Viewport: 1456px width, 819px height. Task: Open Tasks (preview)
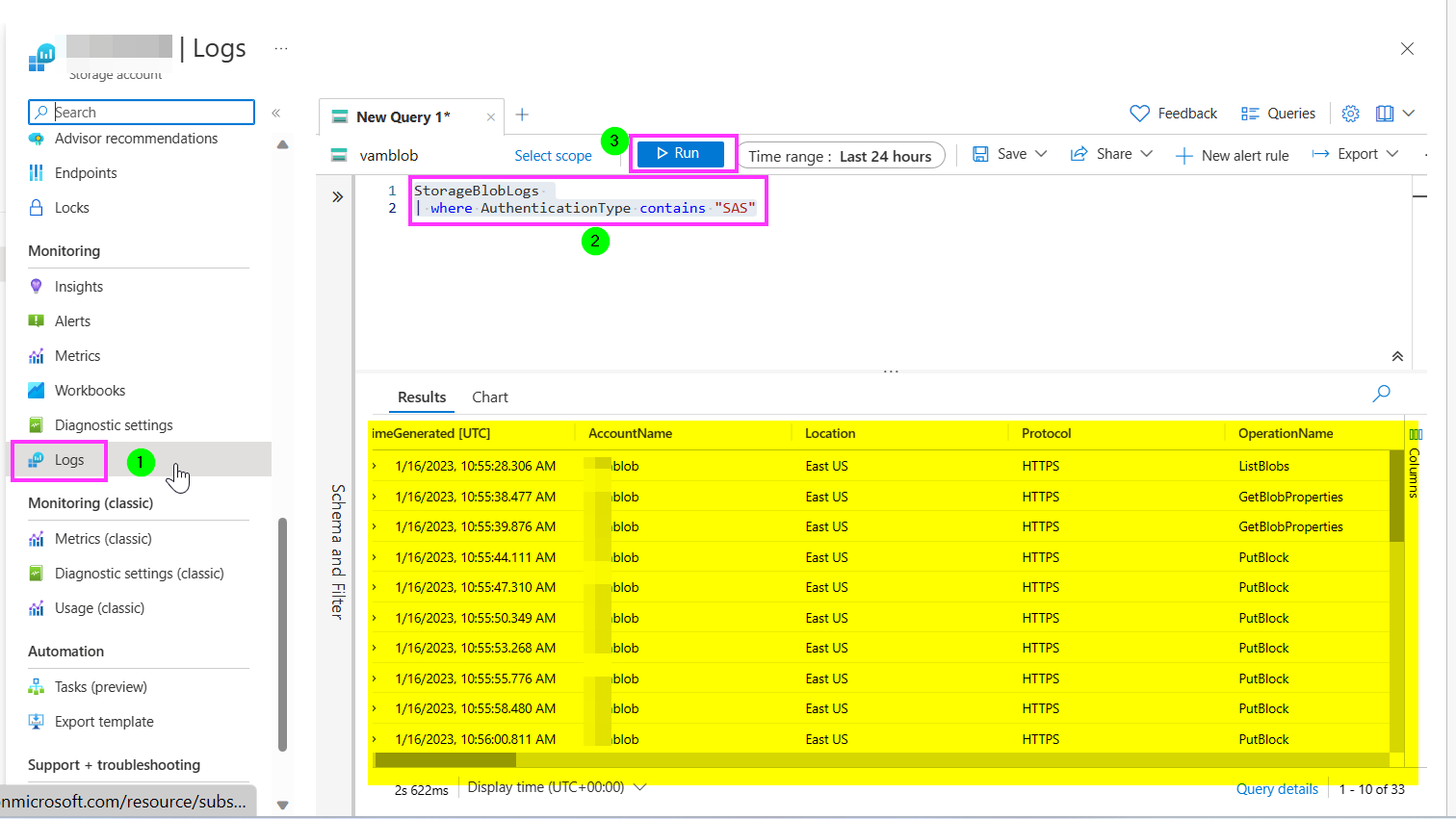(x=100, y=687)
